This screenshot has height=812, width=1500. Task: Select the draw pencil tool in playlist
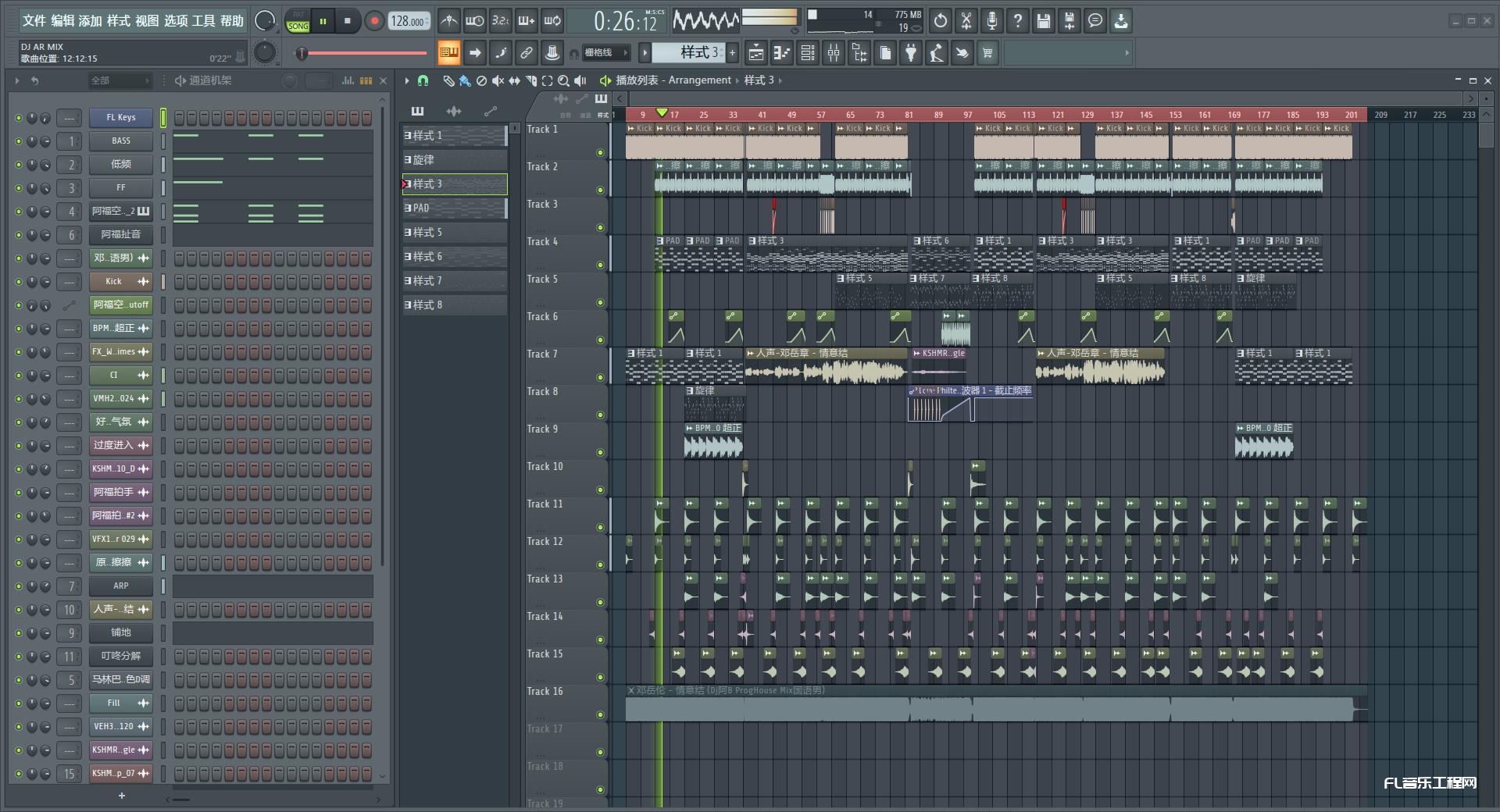pyautogui.click(x=448, y=80)
